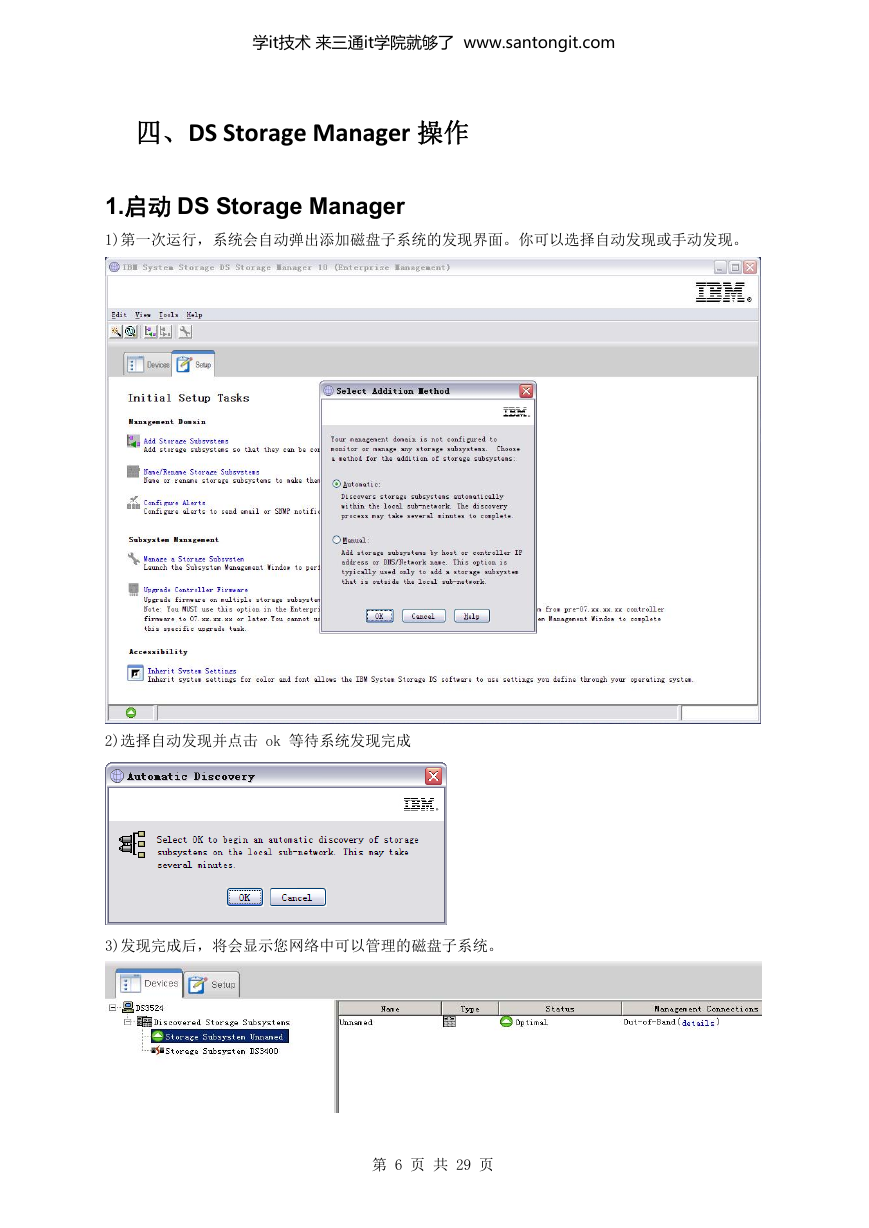Open the Manage a Storage Subsystem link
This screenshot has width=869, height=1228.
pyautogui.click(x=194, y=559)
